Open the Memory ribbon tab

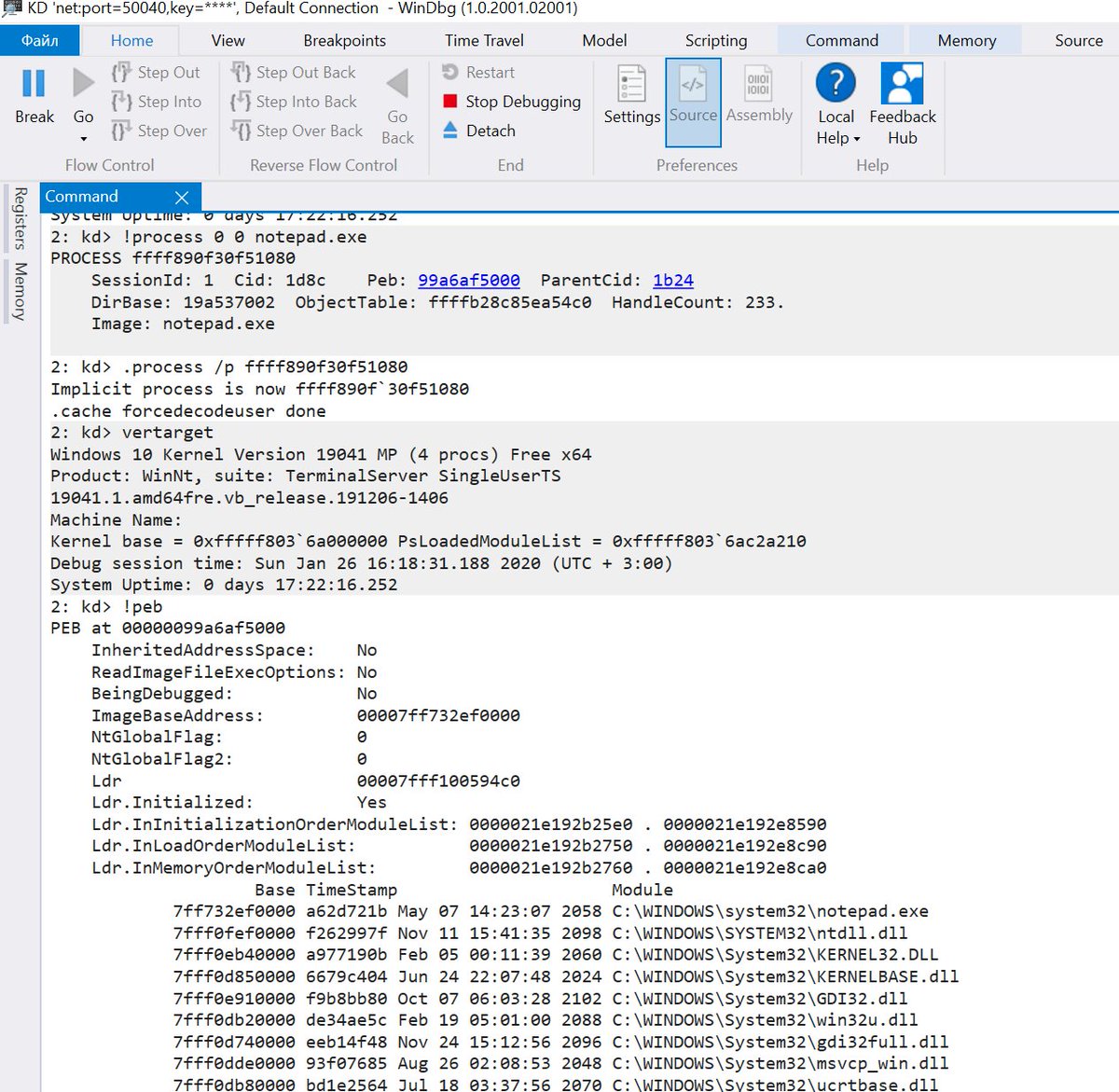(966, 41)
